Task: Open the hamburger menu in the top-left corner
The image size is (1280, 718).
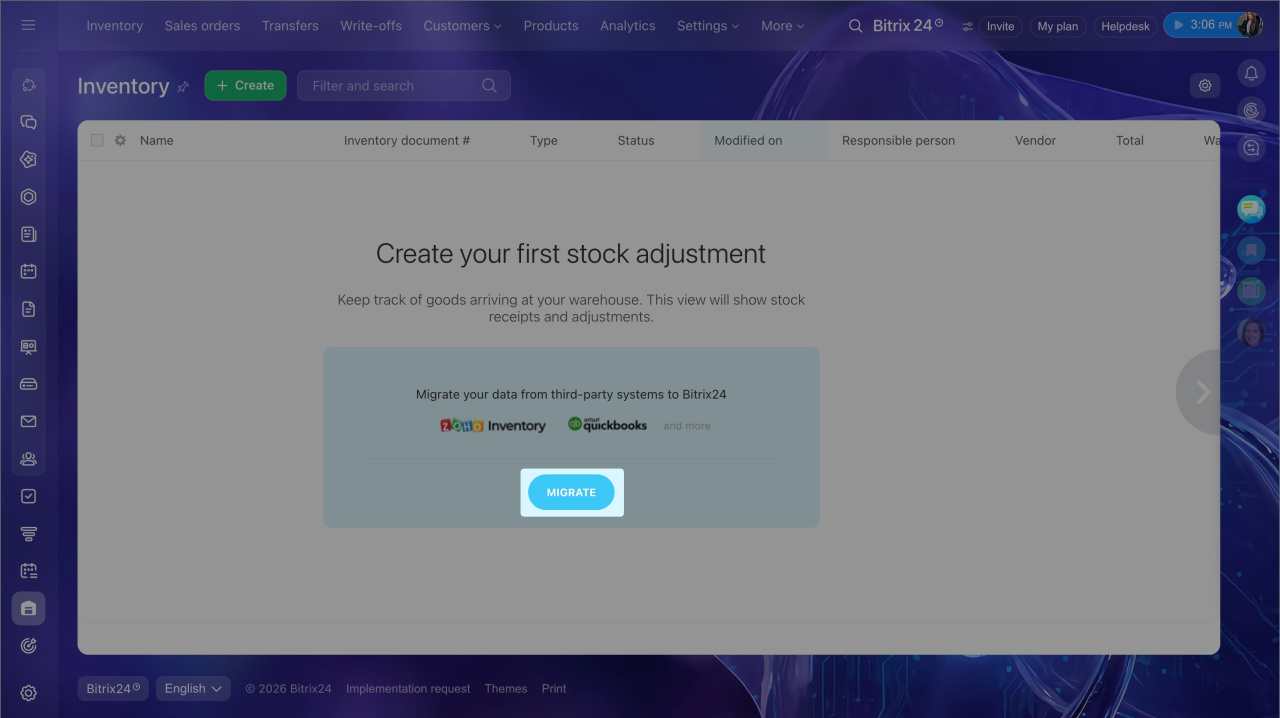Action: pyautogui.click(x=28, y=25)
